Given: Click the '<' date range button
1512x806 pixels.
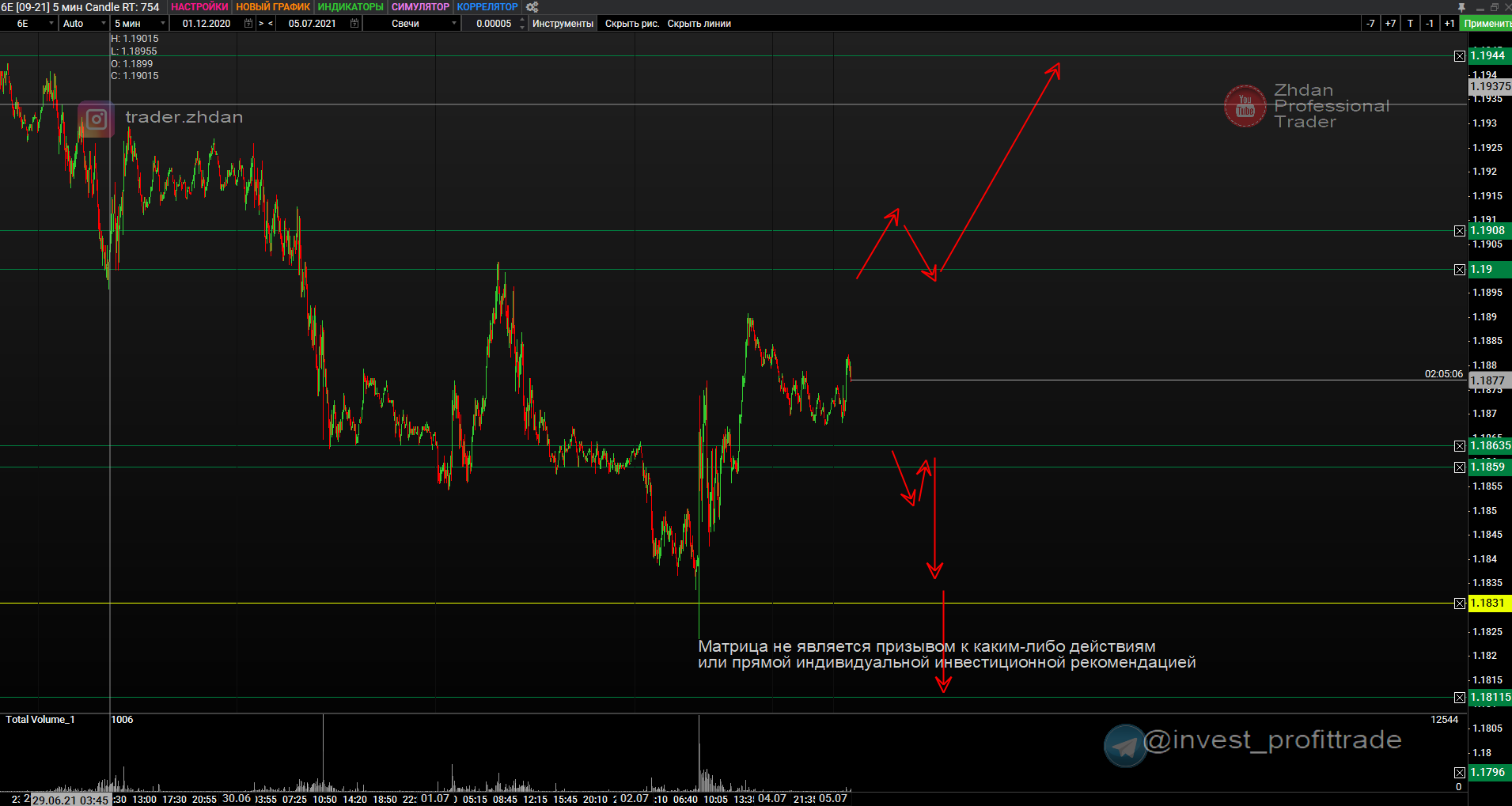Looking at the screenshot, I should [271, 24].
